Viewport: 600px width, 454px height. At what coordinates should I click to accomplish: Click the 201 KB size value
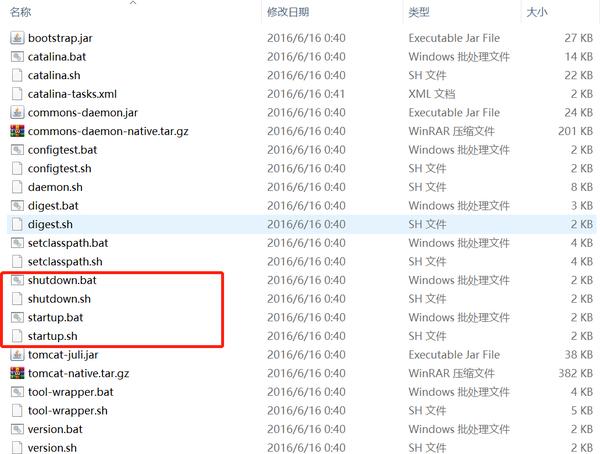point(576,131)
